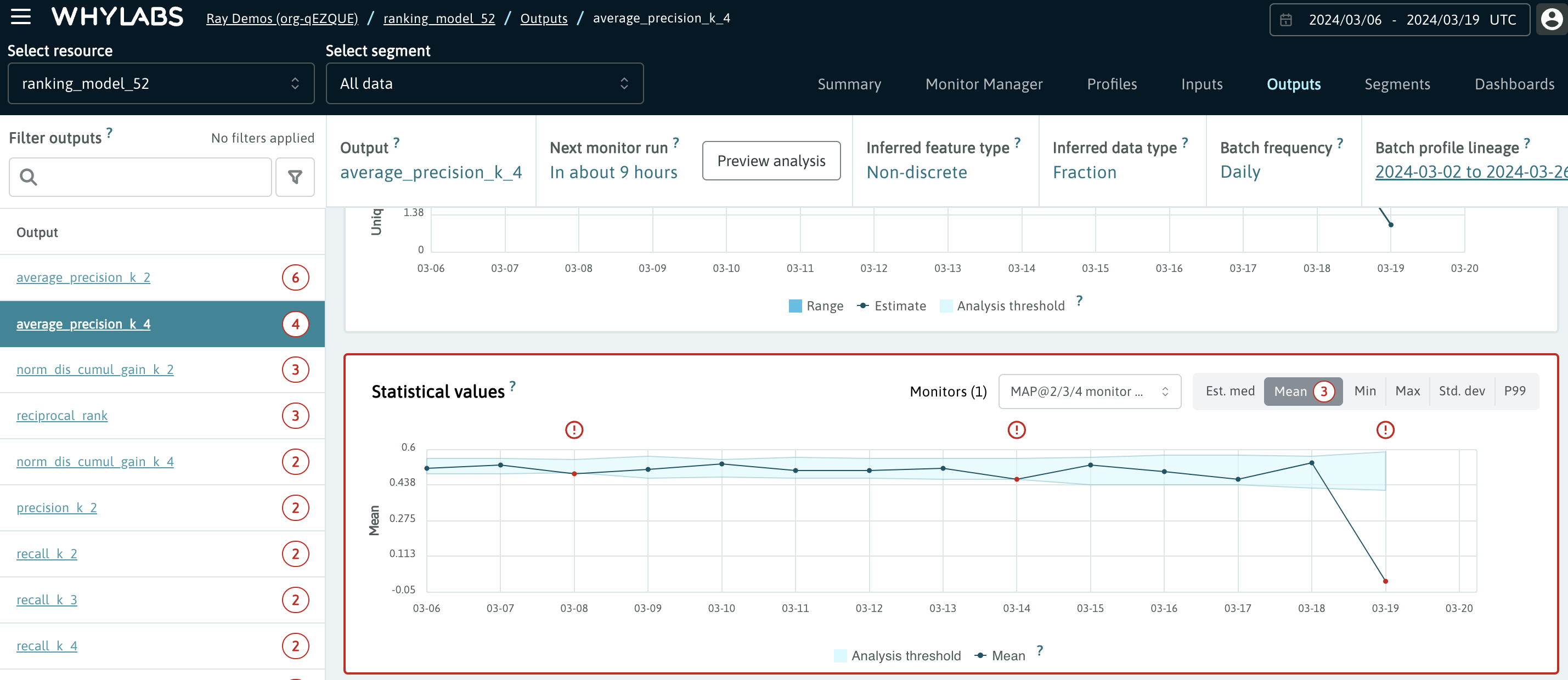Click the Preview analysis button

(771, 161)
